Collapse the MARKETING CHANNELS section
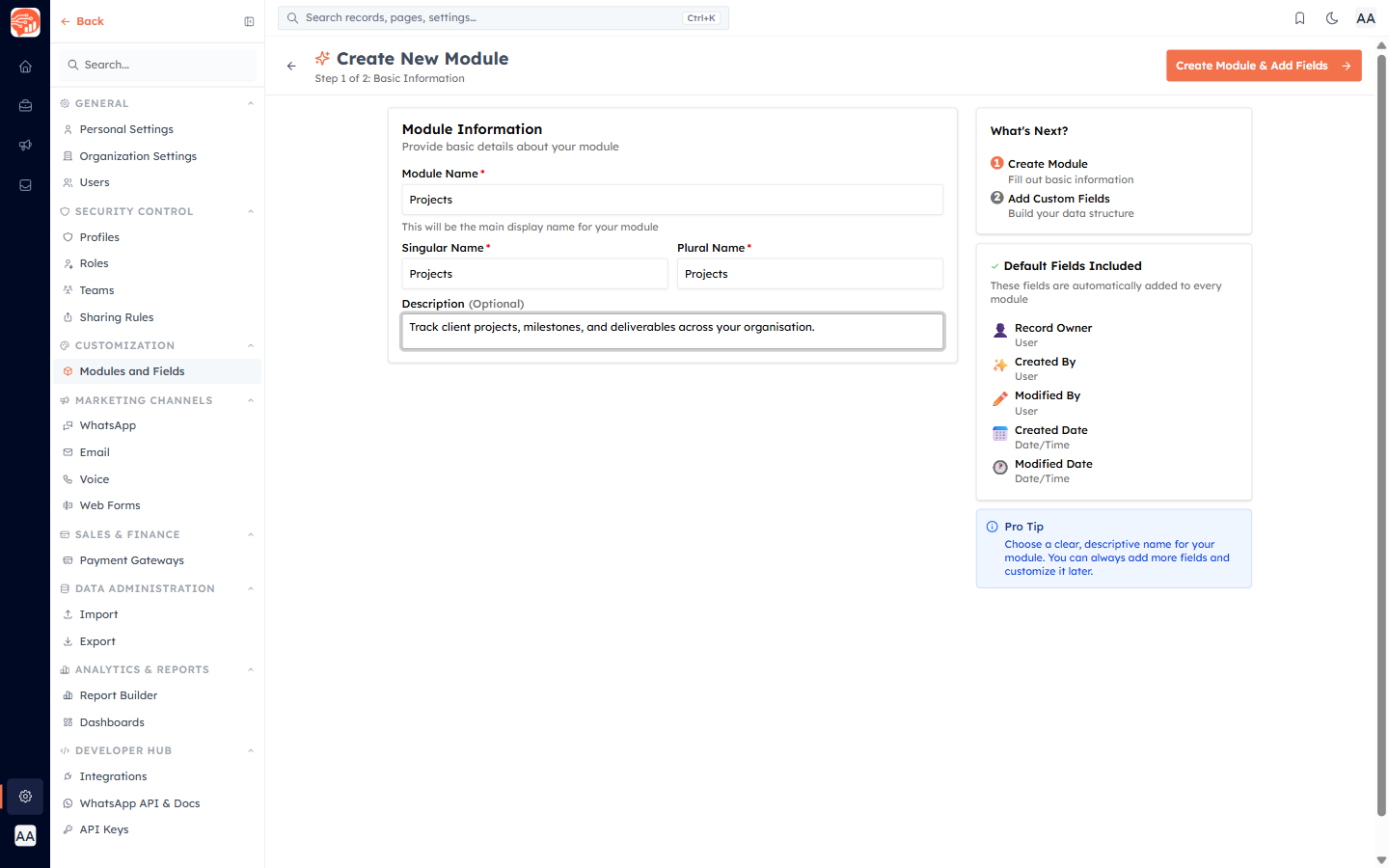 [251, 400]
